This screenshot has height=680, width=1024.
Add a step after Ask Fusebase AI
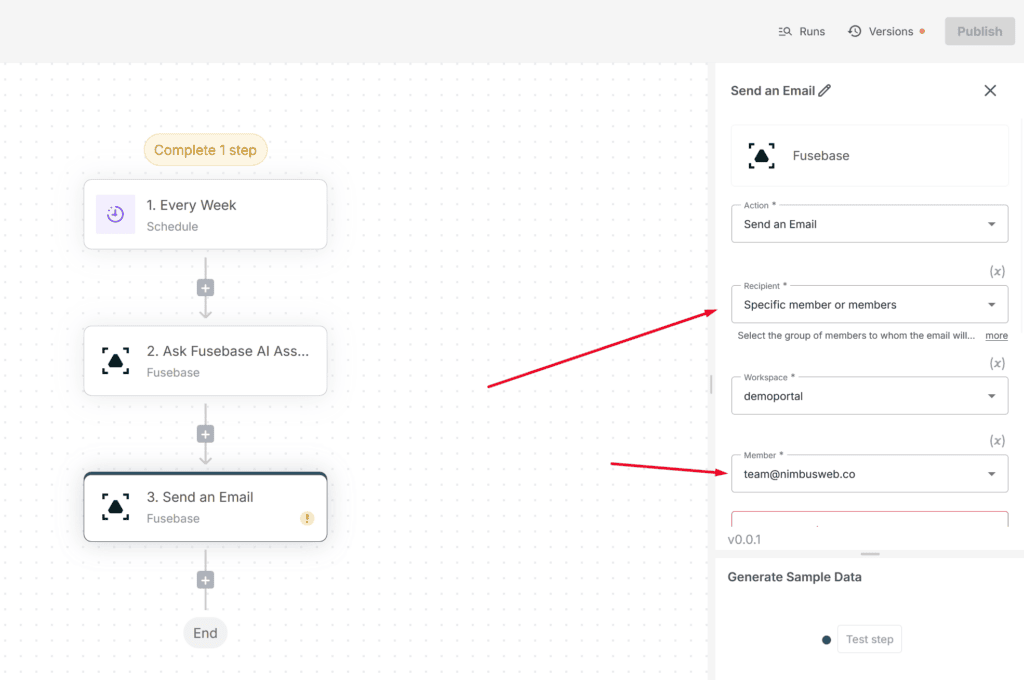pyautogui.click(x=205, y=434)
